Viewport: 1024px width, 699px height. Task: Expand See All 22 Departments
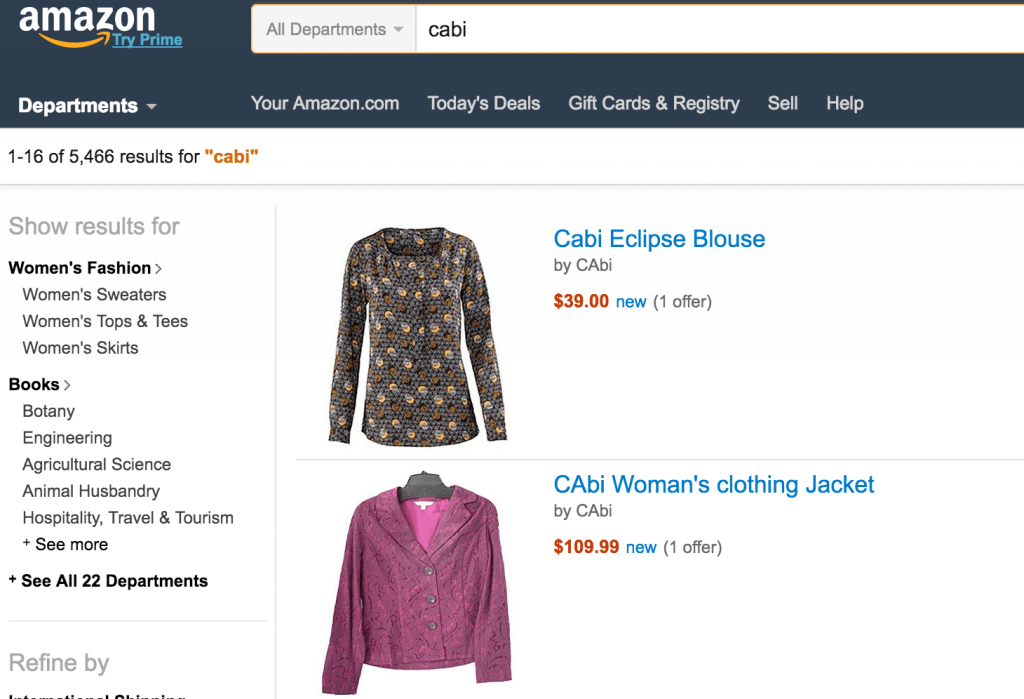coord(109,581)
